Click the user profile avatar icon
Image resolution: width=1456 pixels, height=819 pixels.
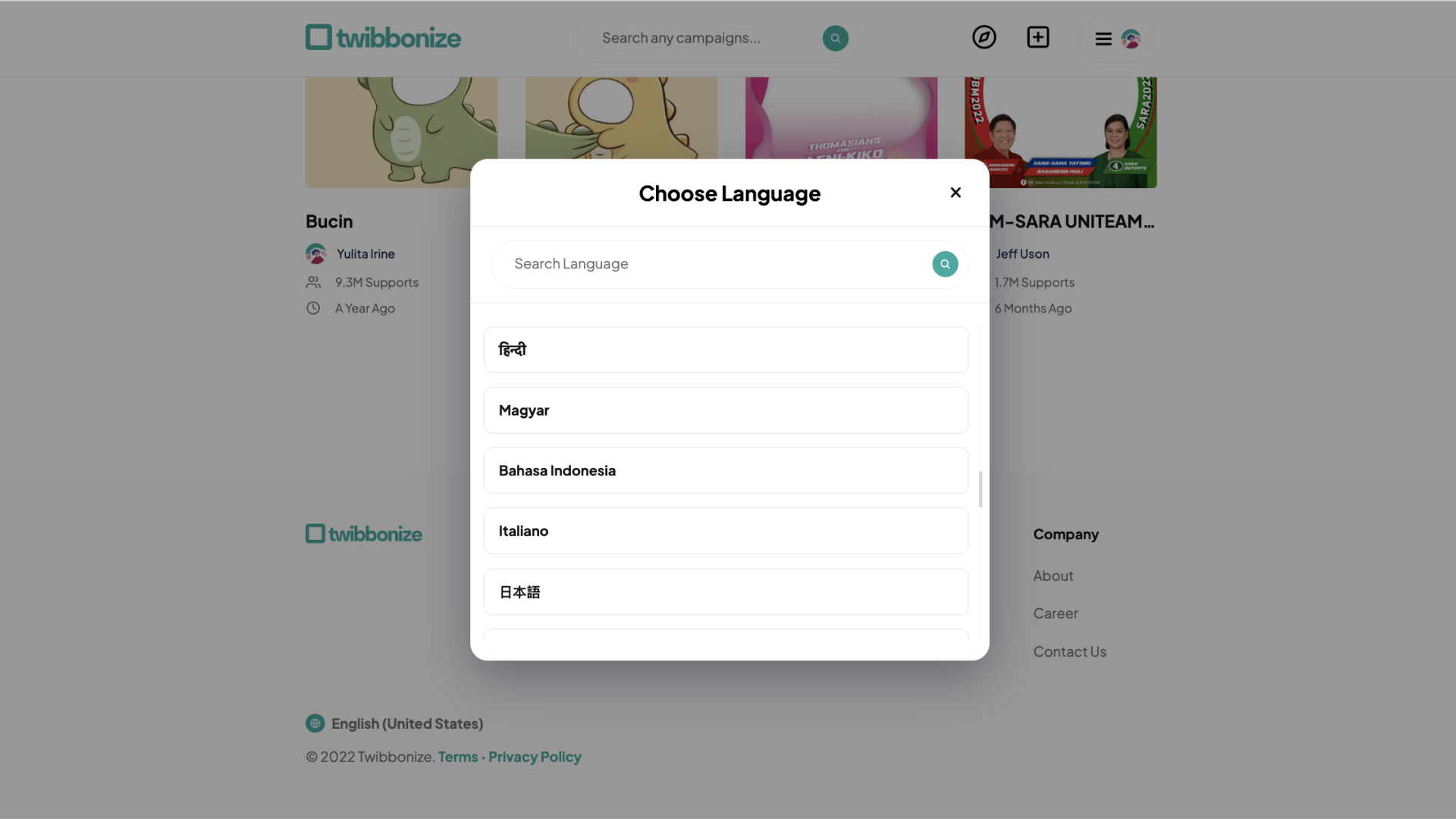point(1130,38)
